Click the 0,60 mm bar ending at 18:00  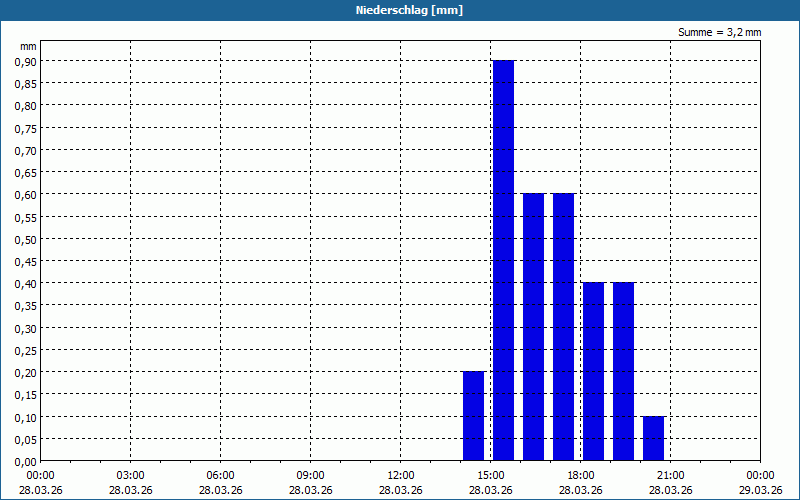click(x=563, y=327)
